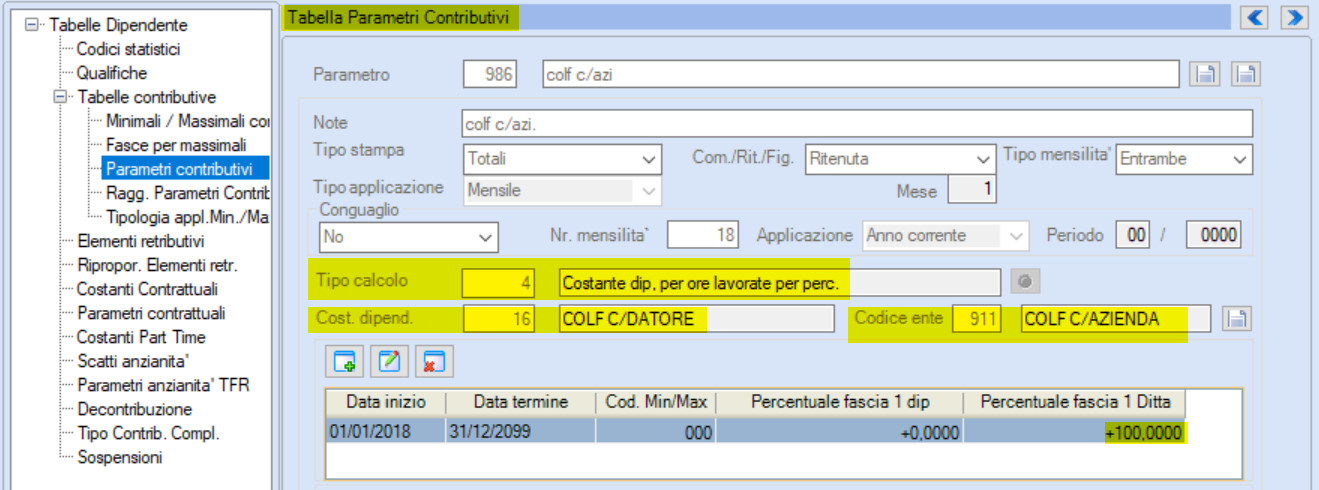Select Minimali / Massimali tree item
1319x490 pixels.
tap(187, 121)
